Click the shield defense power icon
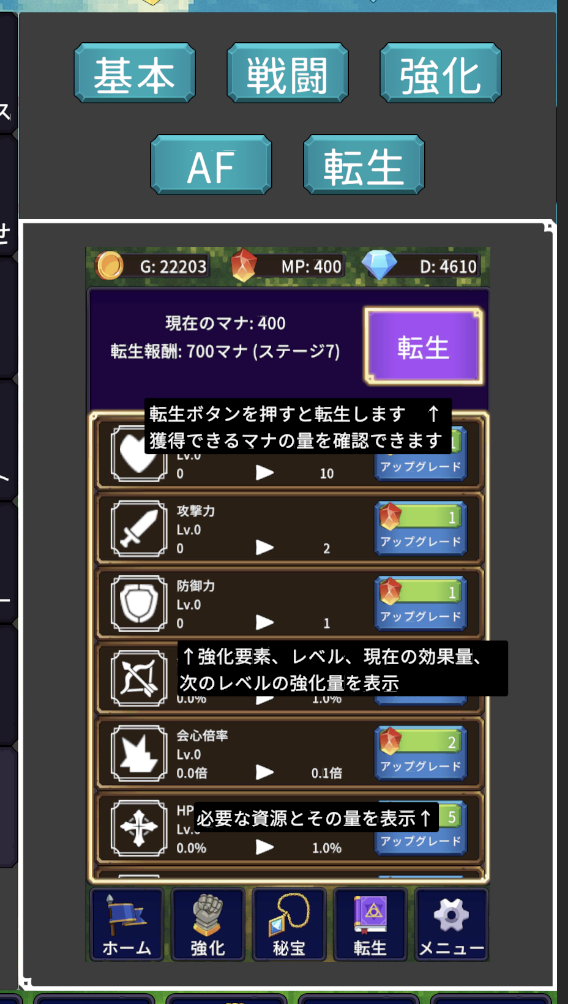Screen dimensions: 568x1004 pos(139,603)
